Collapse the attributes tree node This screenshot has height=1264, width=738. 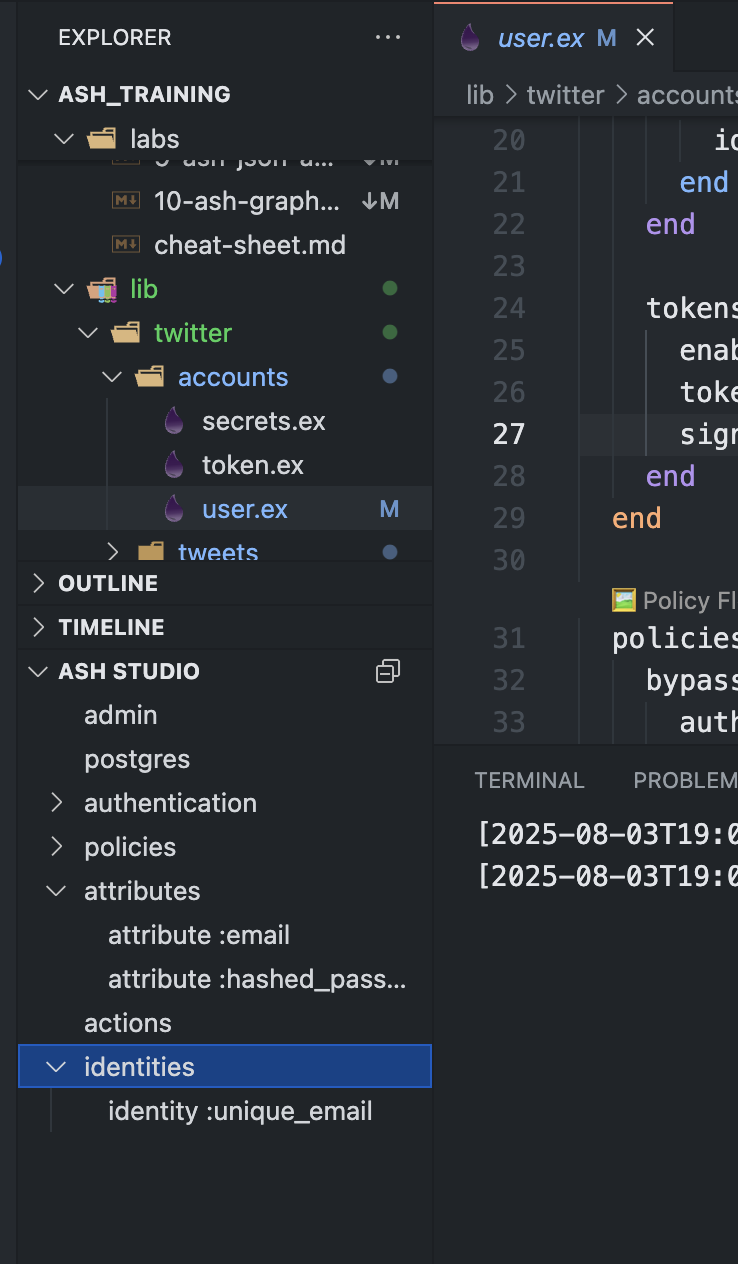(57, 891)
